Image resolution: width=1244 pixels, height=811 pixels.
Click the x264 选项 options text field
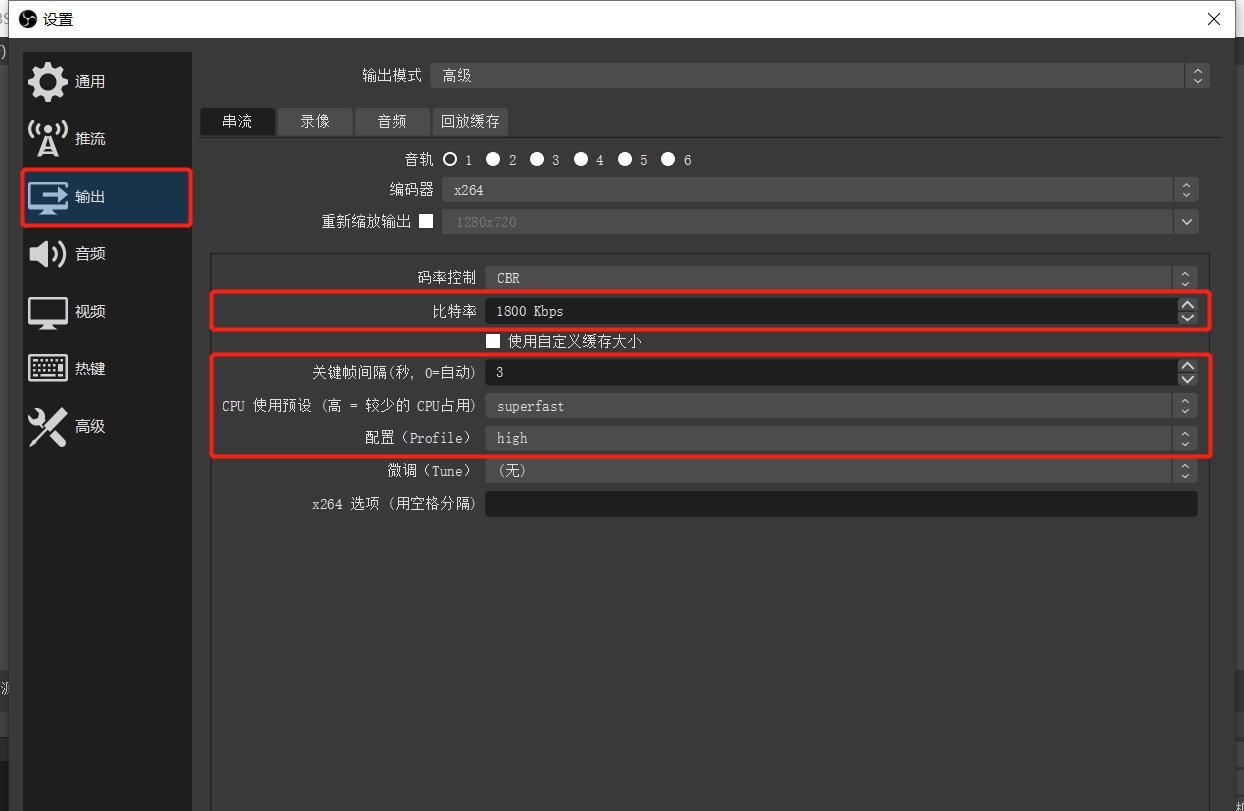[841, 504]
